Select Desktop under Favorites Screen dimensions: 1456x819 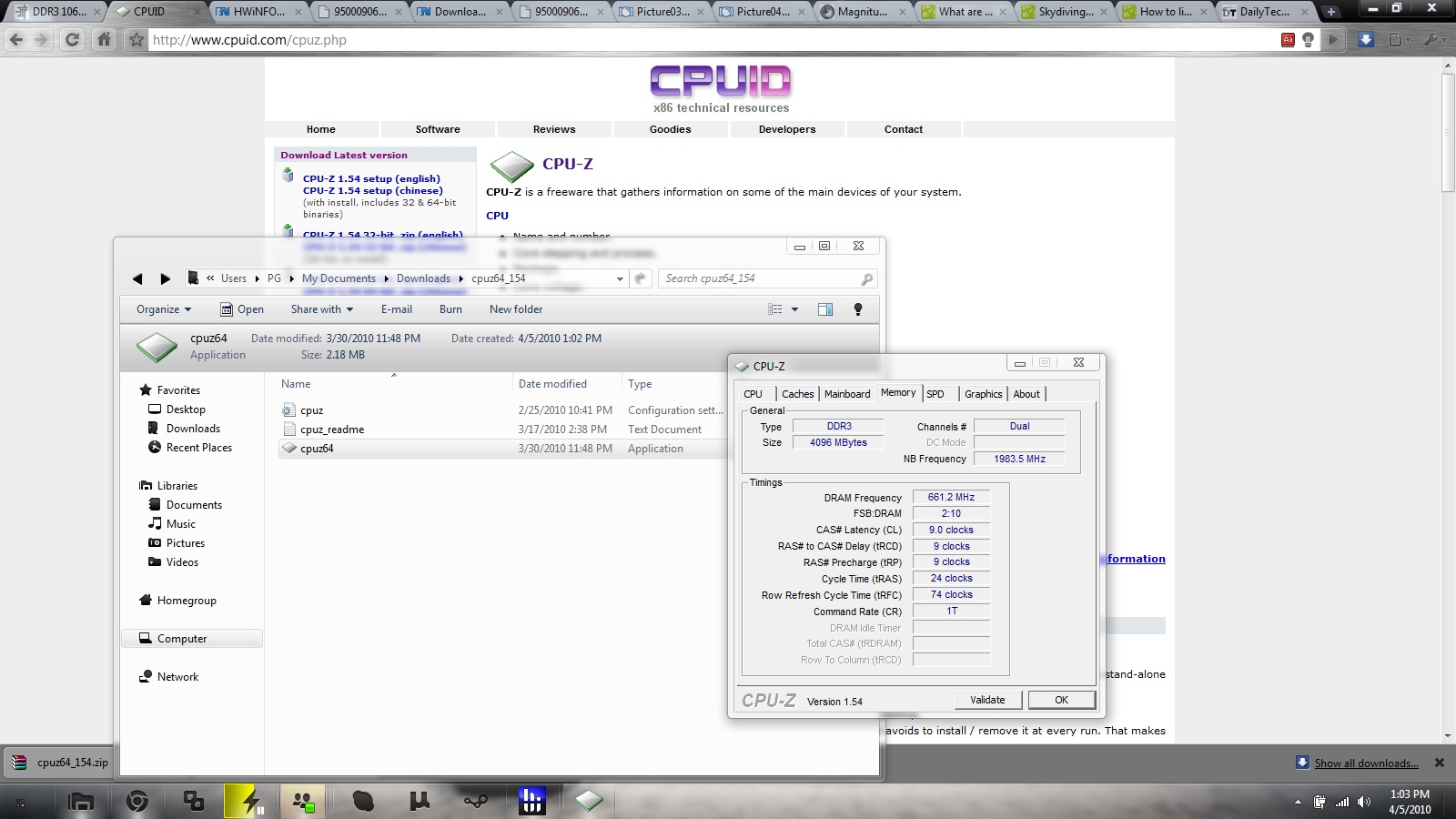click(186, 409)
